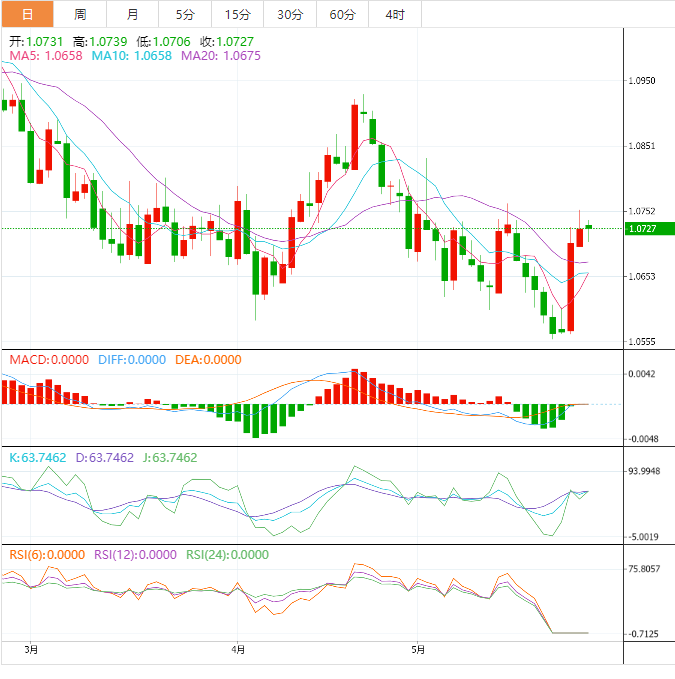Screen dimensions: 675x679
Task: Click the green RSI(24) indicator label
Action: (228, 554)
